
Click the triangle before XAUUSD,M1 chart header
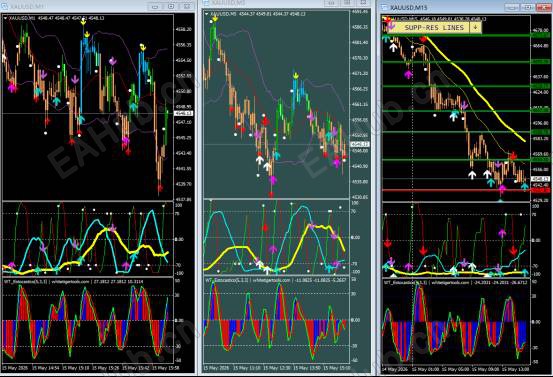pos(5,18)
